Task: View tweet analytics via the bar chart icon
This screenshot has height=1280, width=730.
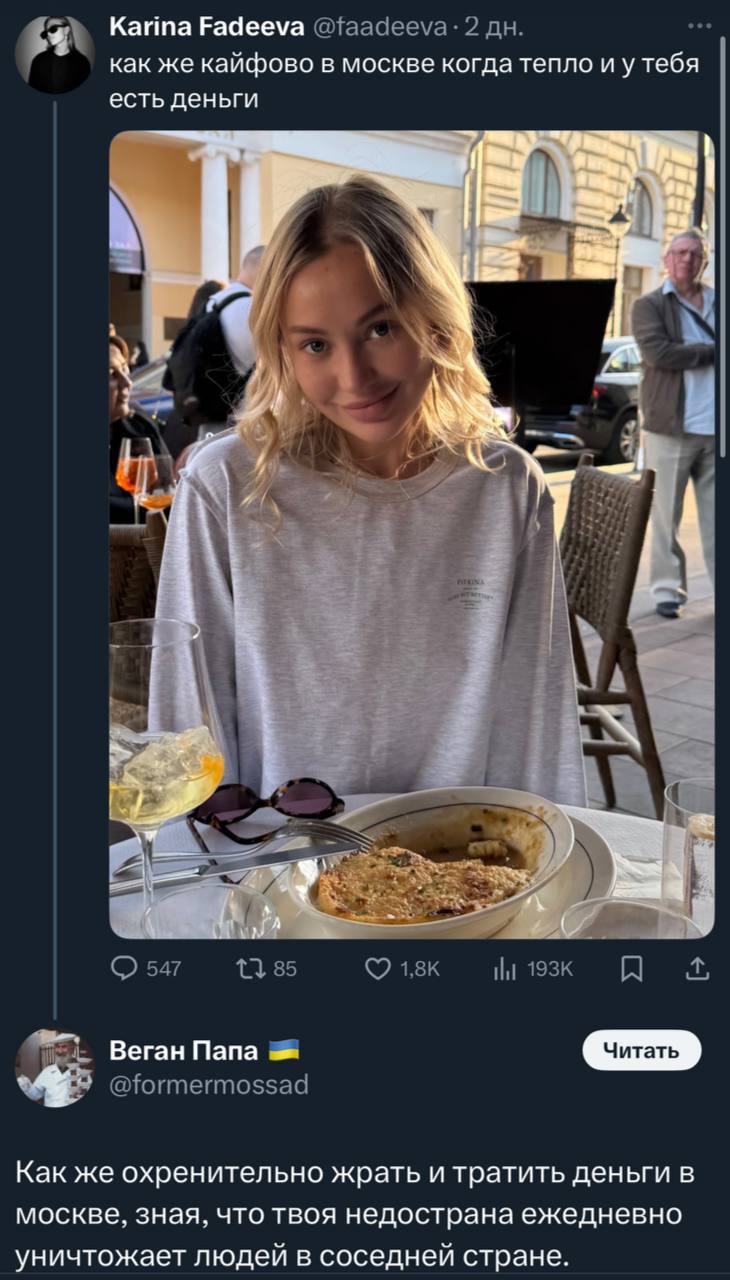Action: point(505,968)
